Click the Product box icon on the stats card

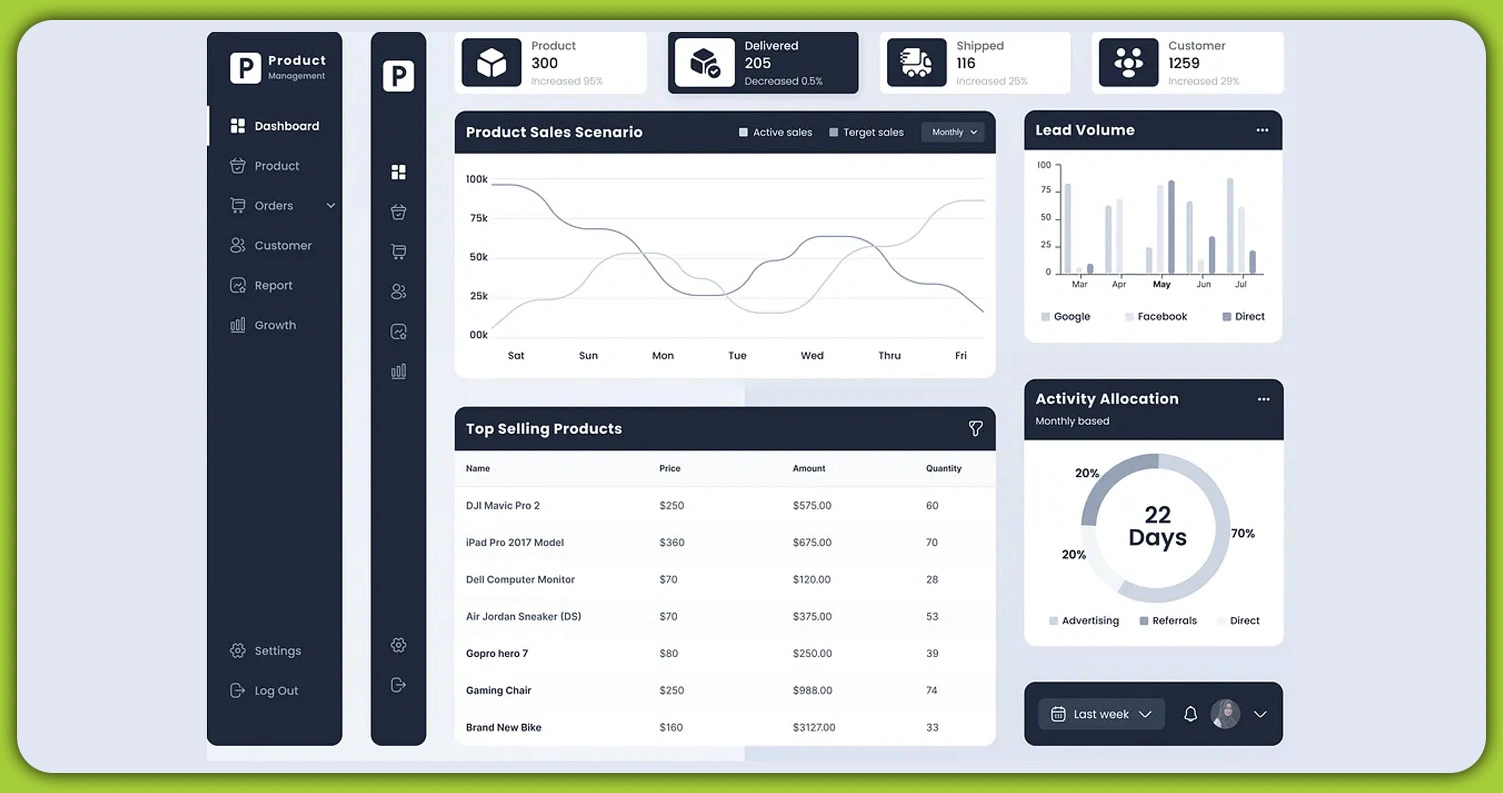point(490,61)
